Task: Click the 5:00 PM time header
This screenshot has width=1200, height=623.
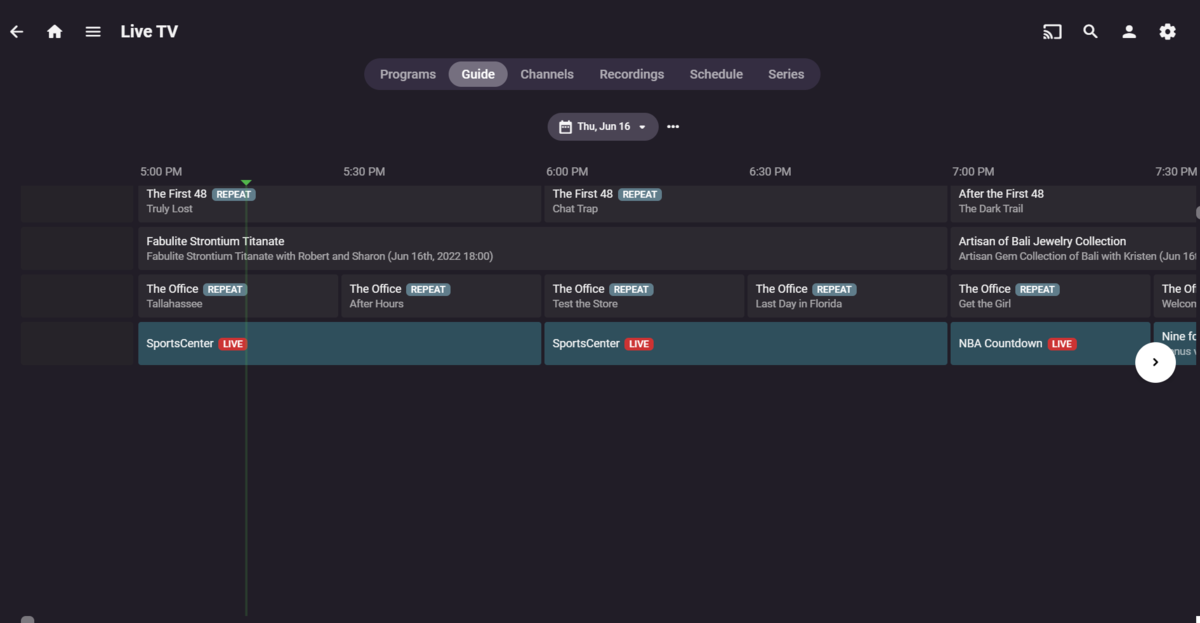Action: pos(161,172)
